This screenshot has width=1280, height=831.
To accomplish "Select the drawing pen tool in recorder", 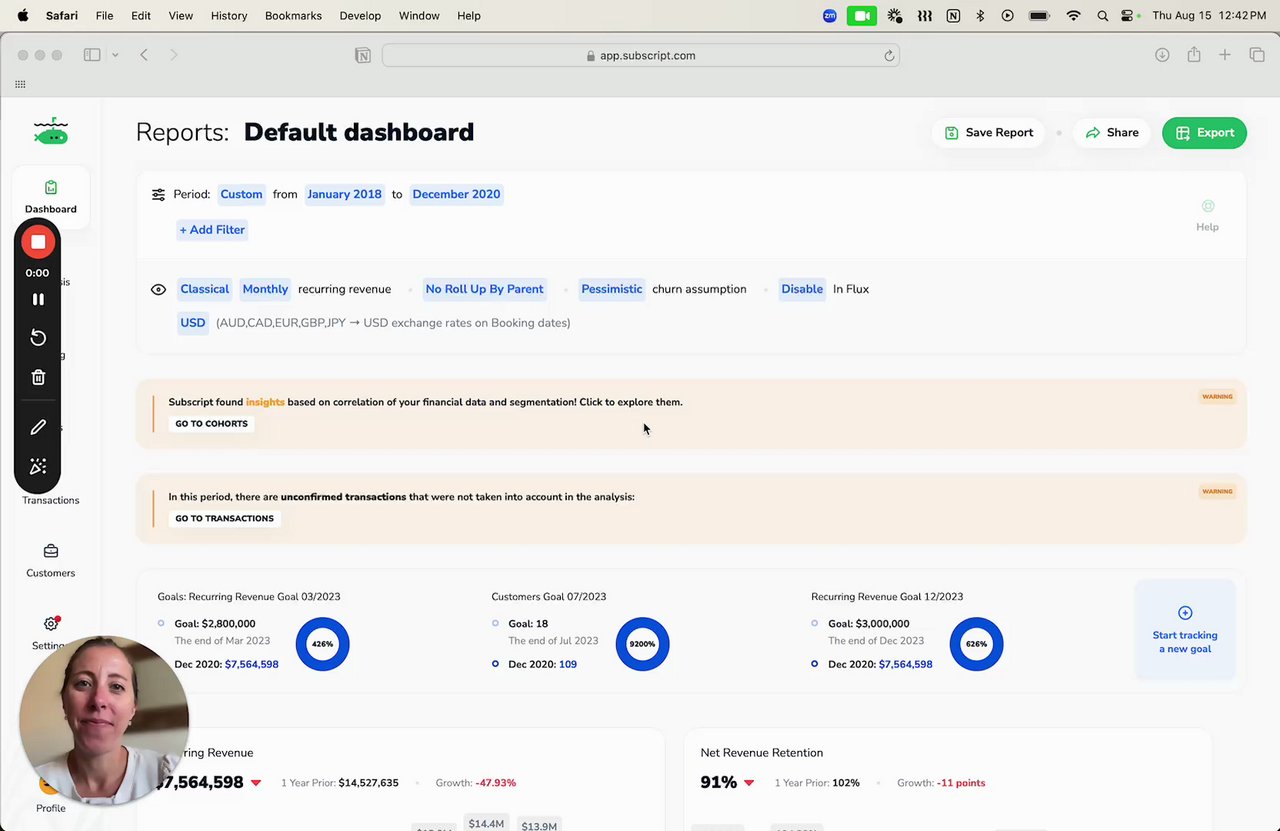I will pos(38,427).
